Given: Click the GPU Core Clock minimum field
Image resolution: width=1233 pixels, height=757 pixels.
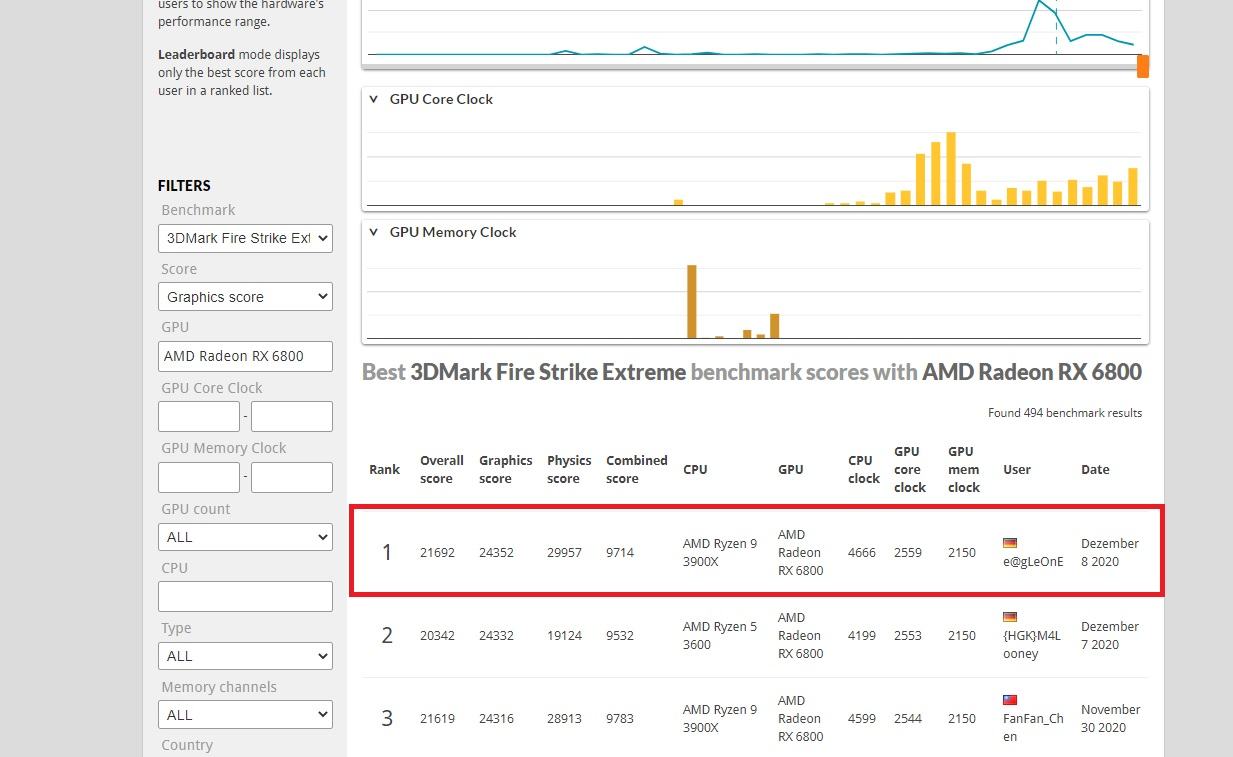Looking at the screenshot, I should point(199,416).
